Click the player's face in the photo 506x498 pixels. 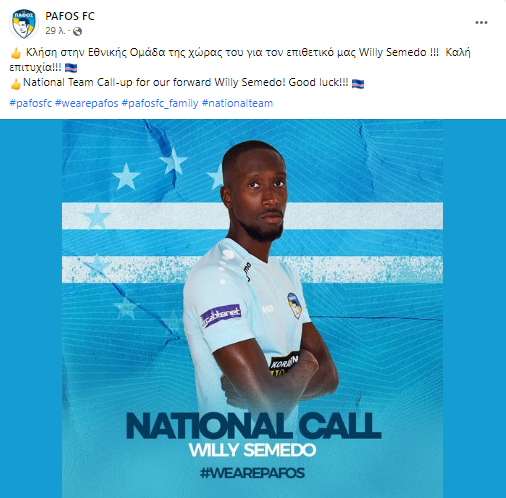pos(260,193)
